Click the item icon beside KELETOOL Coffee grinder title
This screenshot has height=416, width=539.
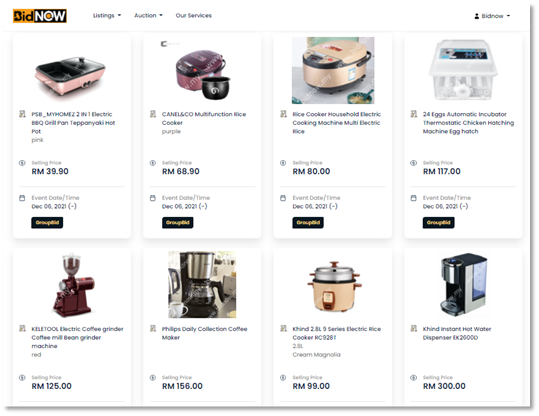point(22,329)
